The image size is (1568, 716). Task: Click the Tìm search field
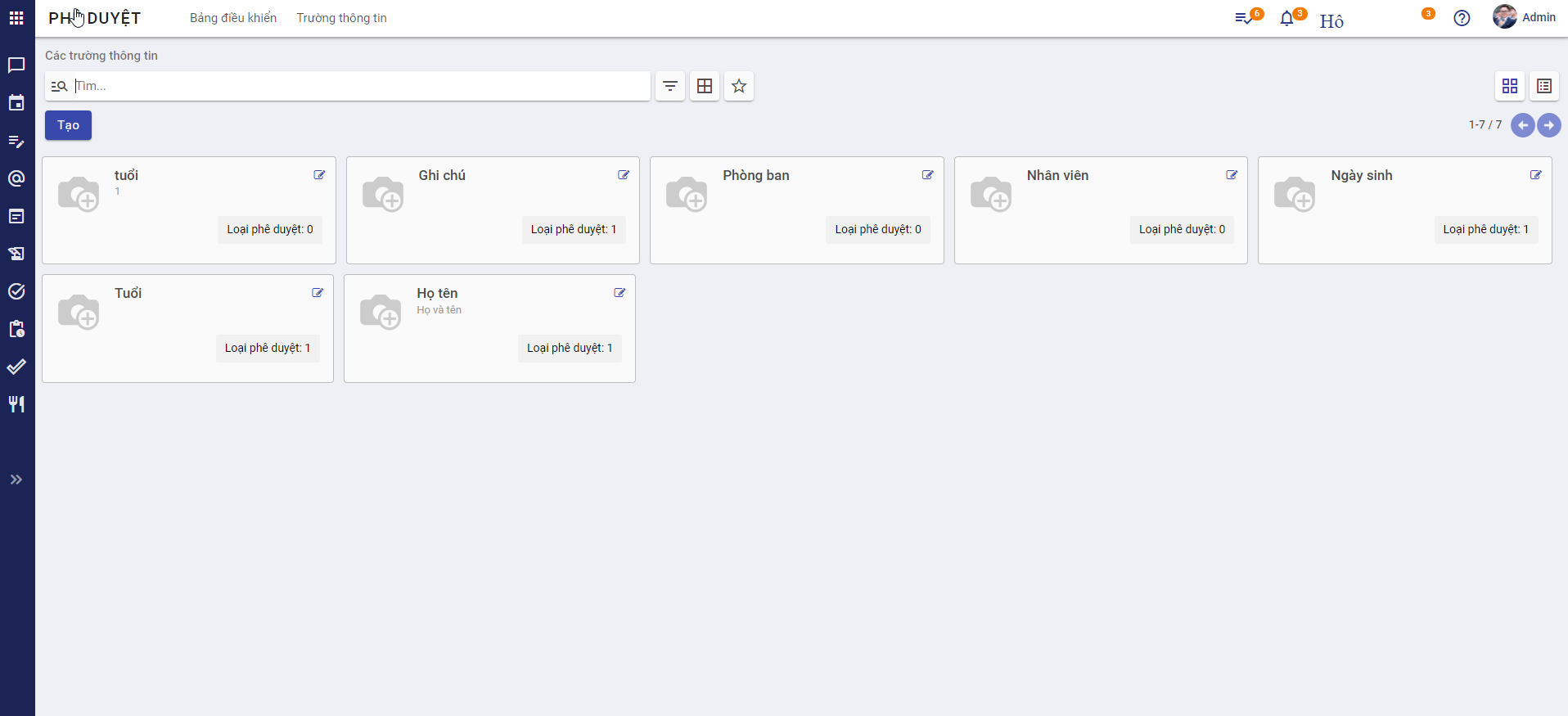point(360,86)
